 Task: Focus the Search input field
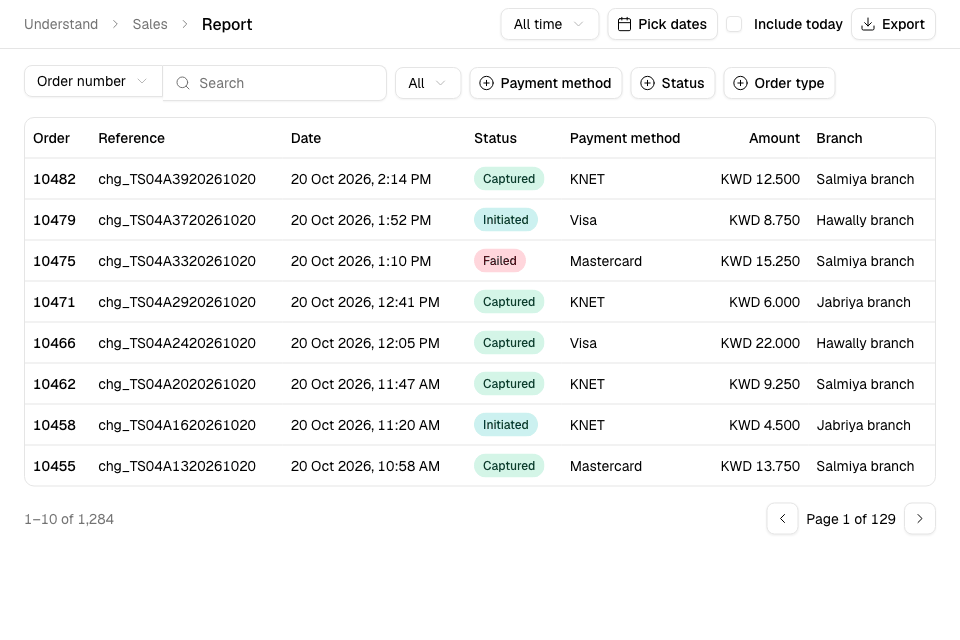274,83
